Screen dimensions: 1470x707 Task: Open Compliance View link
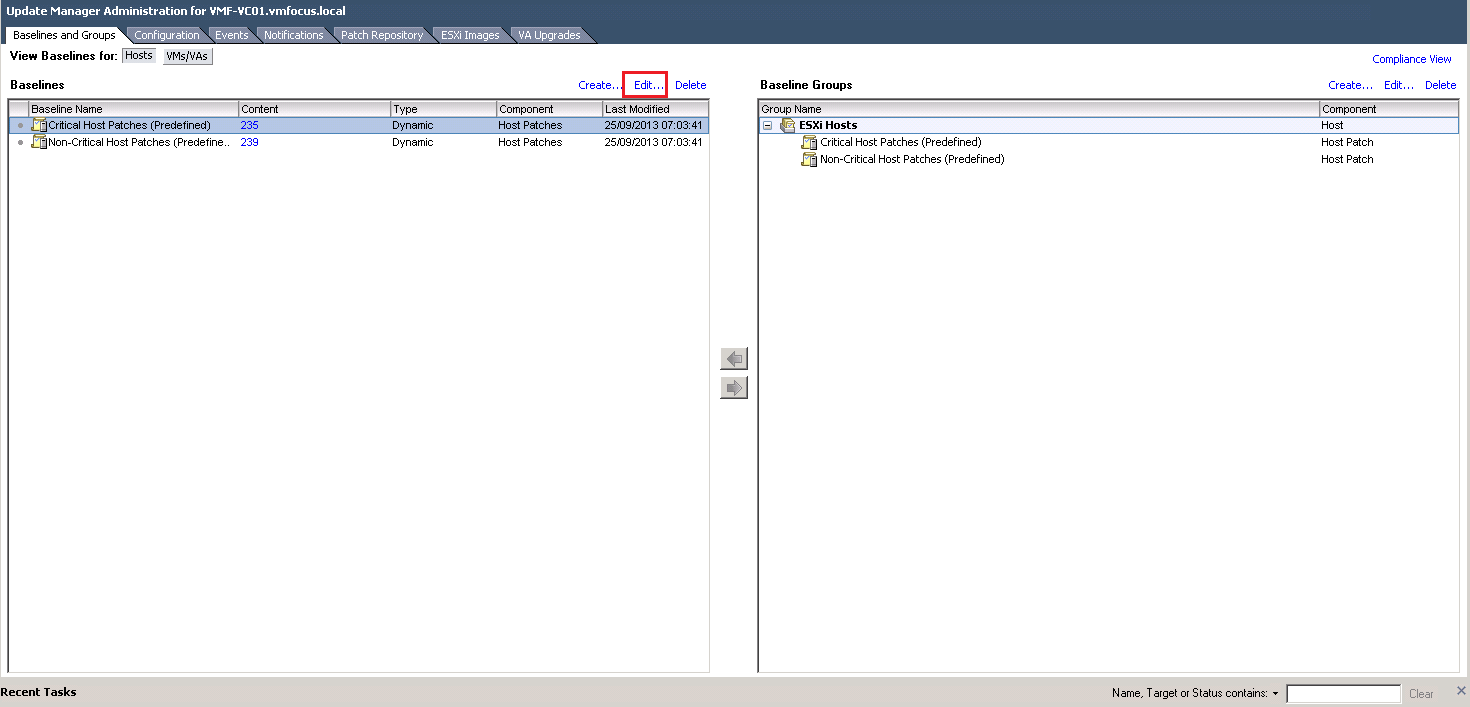click(1411, 59)
